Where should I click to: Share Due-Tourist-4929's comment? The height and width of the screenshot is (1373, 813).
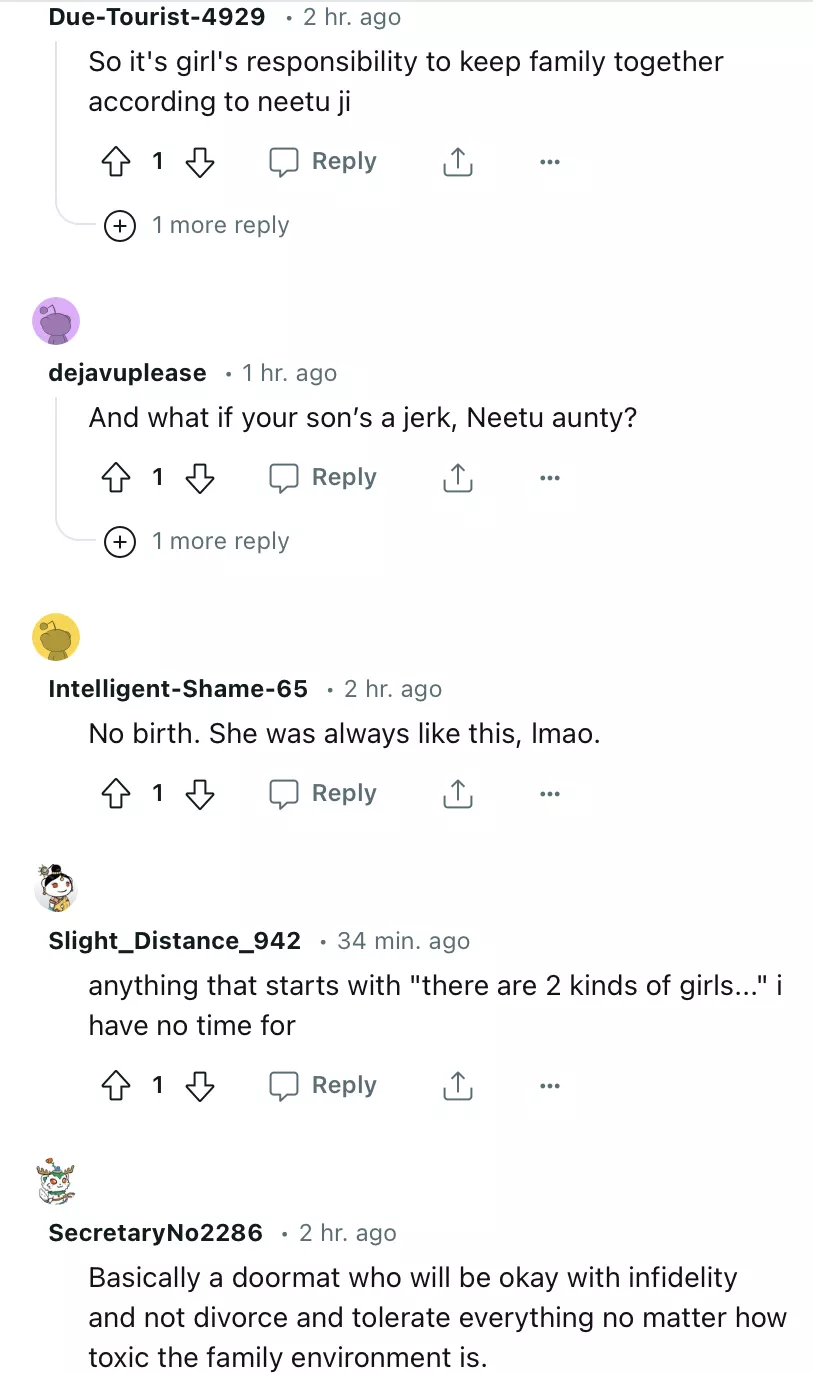[x=457, y=162]
